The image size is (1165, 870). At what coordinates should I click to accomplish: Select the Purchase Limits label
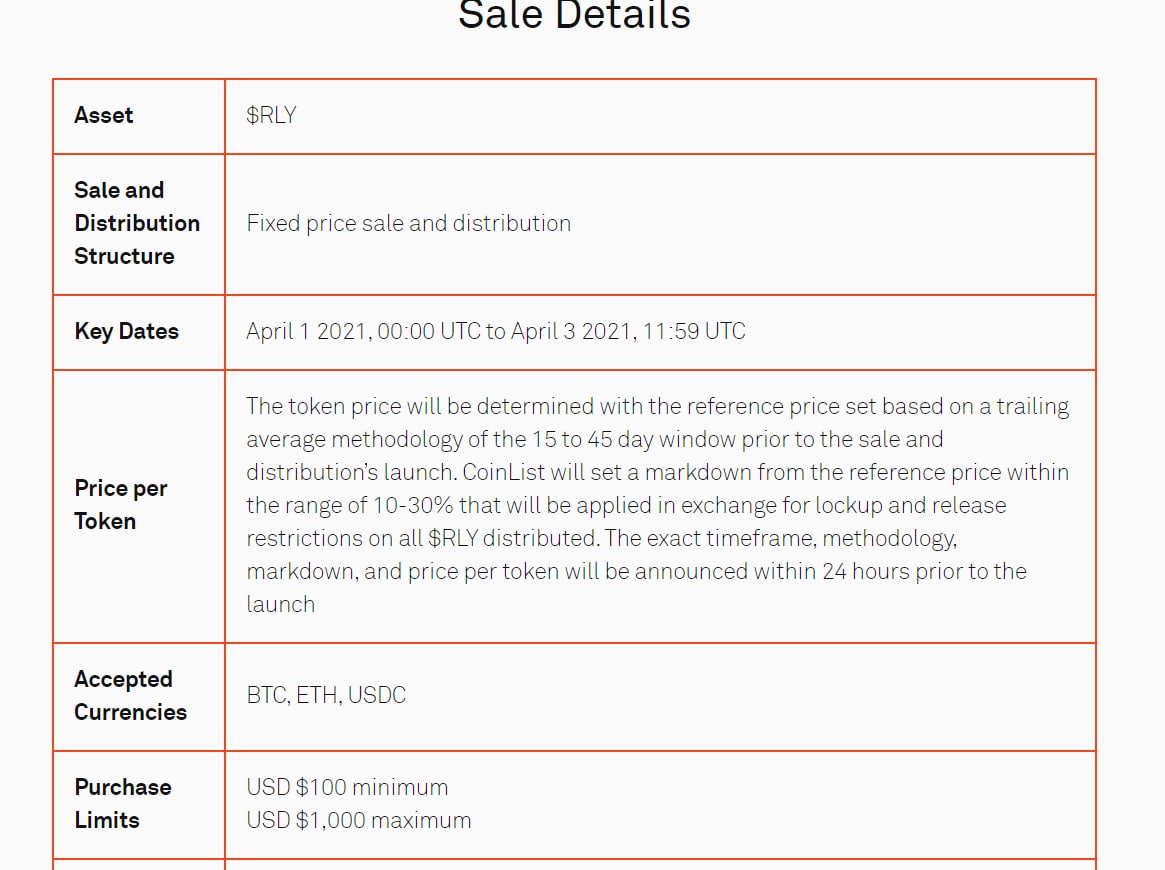[123, 803]
